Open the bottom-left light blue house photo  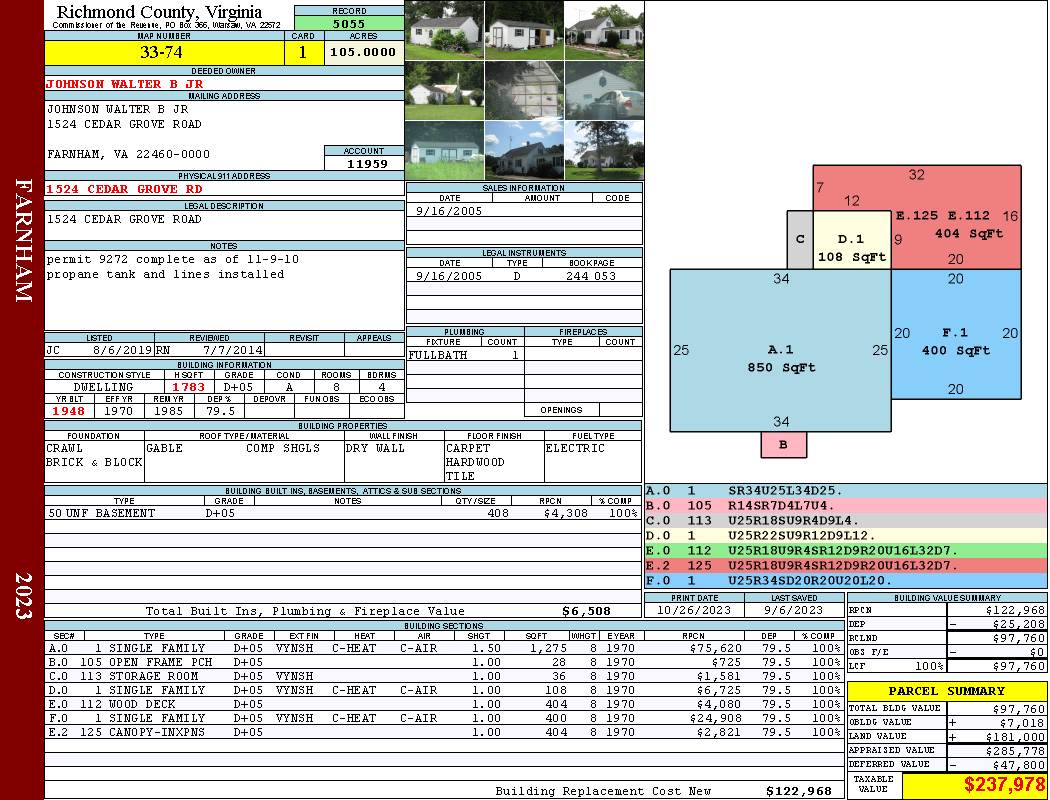pos(444,150)
